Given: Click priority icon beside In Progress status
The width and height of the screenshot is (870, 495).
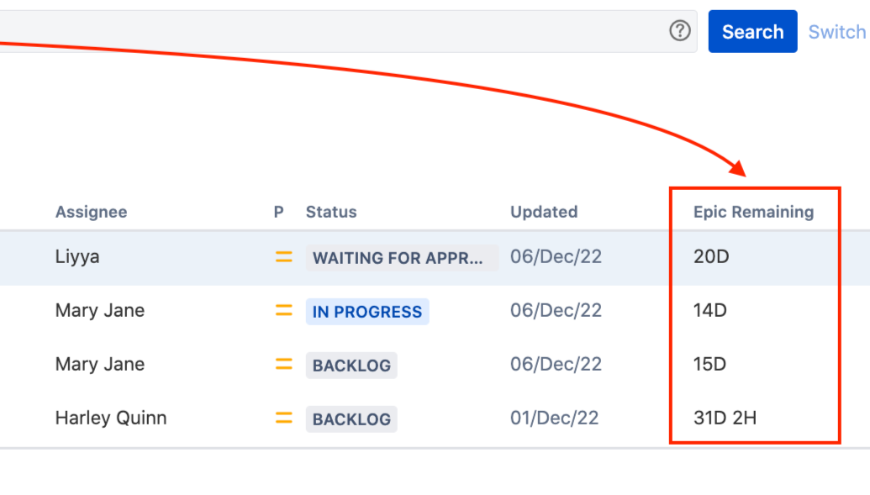Looking at the screenshot, I should click(284, 311).
